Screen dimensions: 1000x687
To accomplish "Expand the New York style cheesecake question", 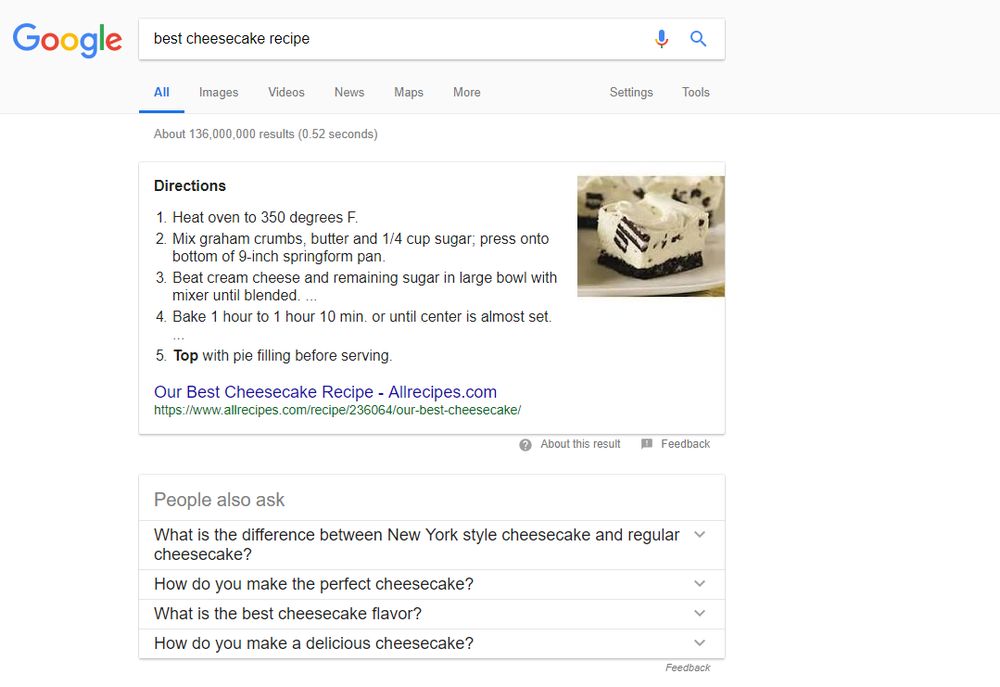I will 699,535.
